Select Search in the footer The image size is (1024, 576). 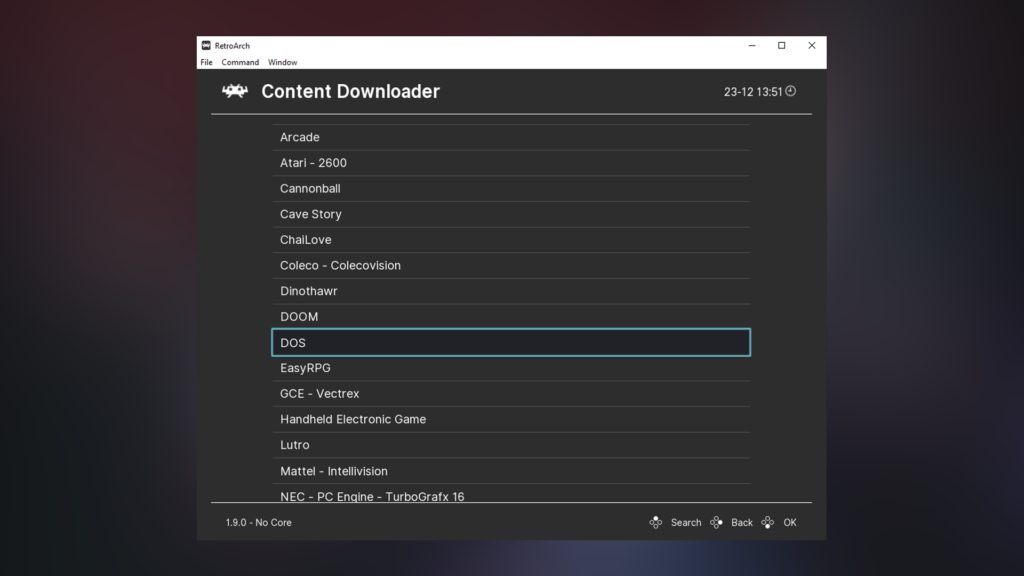(686, 522)
